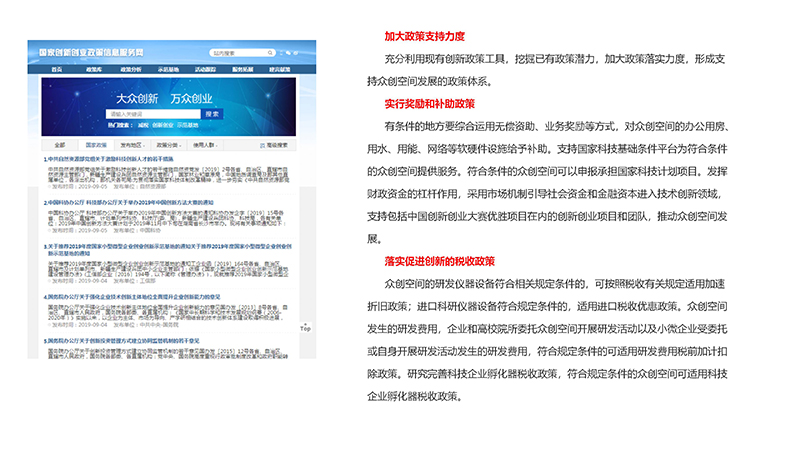
Task: Open 首页 in website navigation bar
Action: (x=57, y=69)
